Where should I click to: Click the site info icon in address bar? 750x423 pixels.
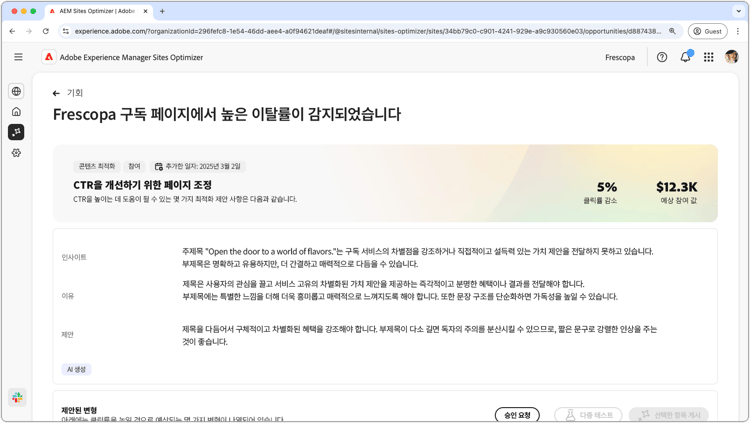(66, 31)
